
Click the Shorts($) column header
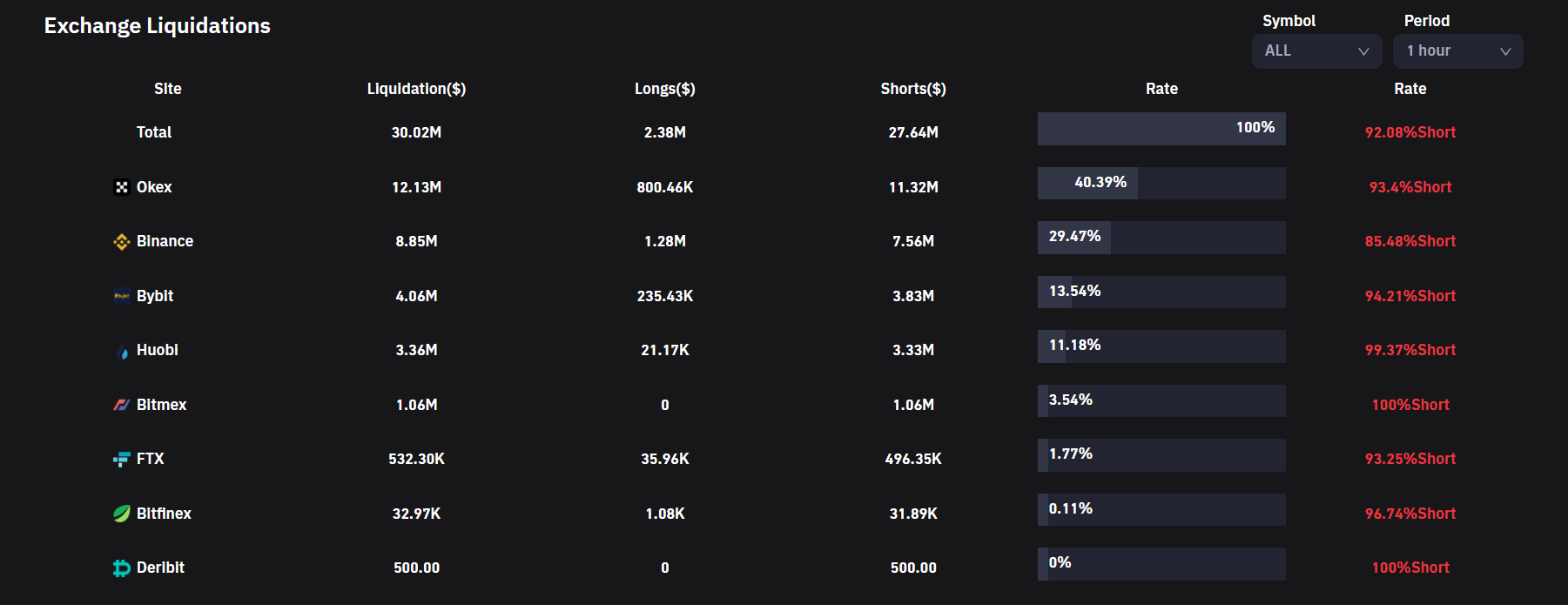(913, 89)
